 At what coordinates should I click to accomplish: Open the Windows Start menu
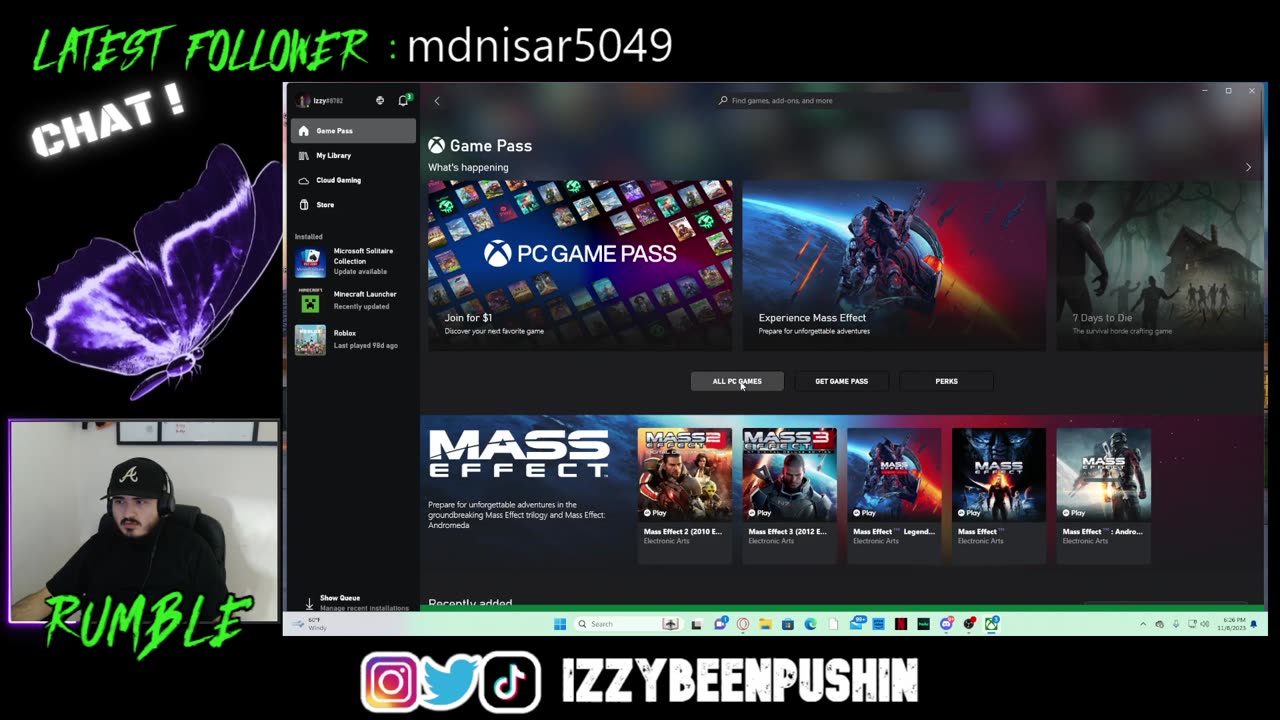560,624
